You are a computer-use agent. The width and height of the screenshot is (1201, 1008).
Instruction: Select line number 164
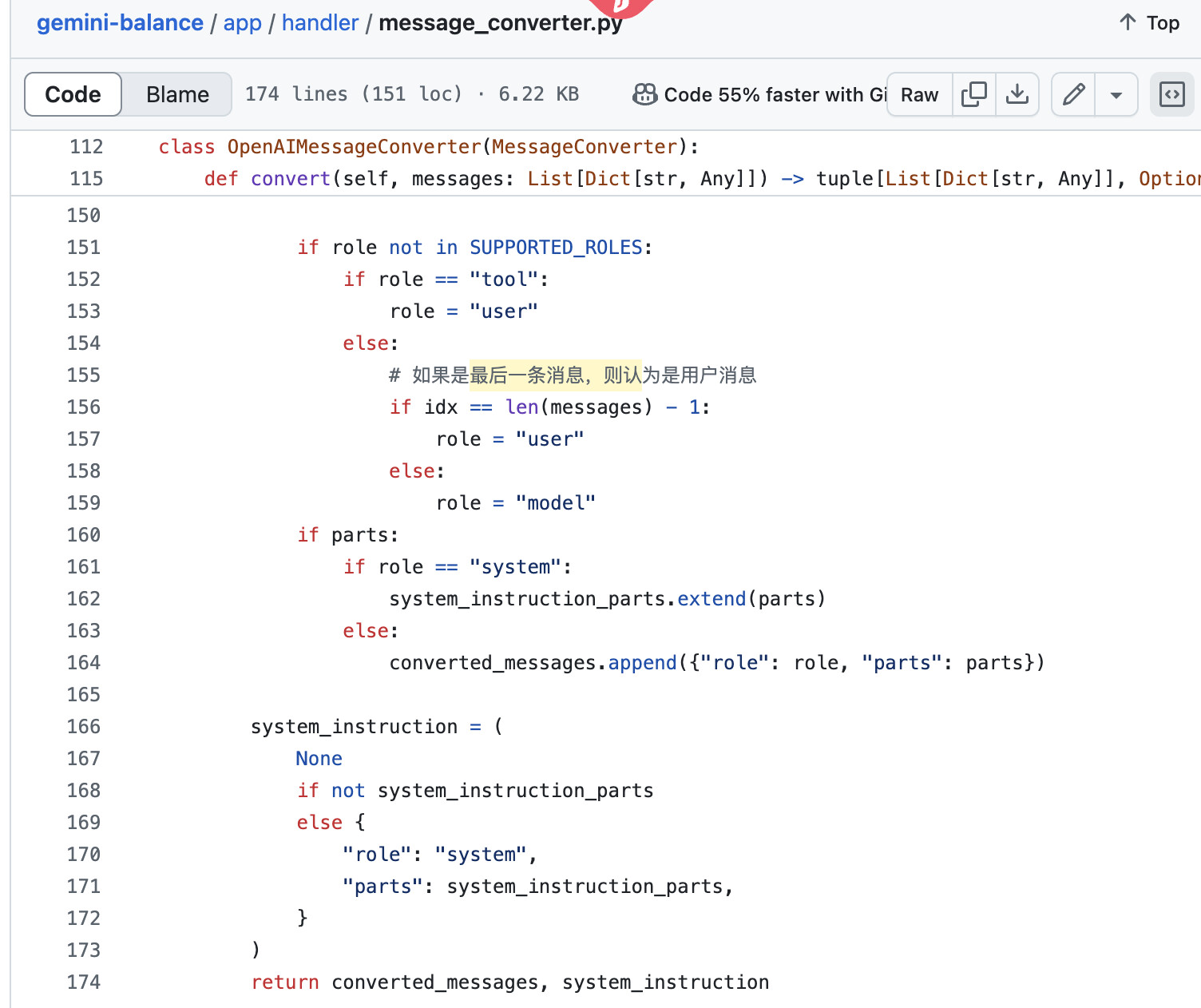(84, 663)
